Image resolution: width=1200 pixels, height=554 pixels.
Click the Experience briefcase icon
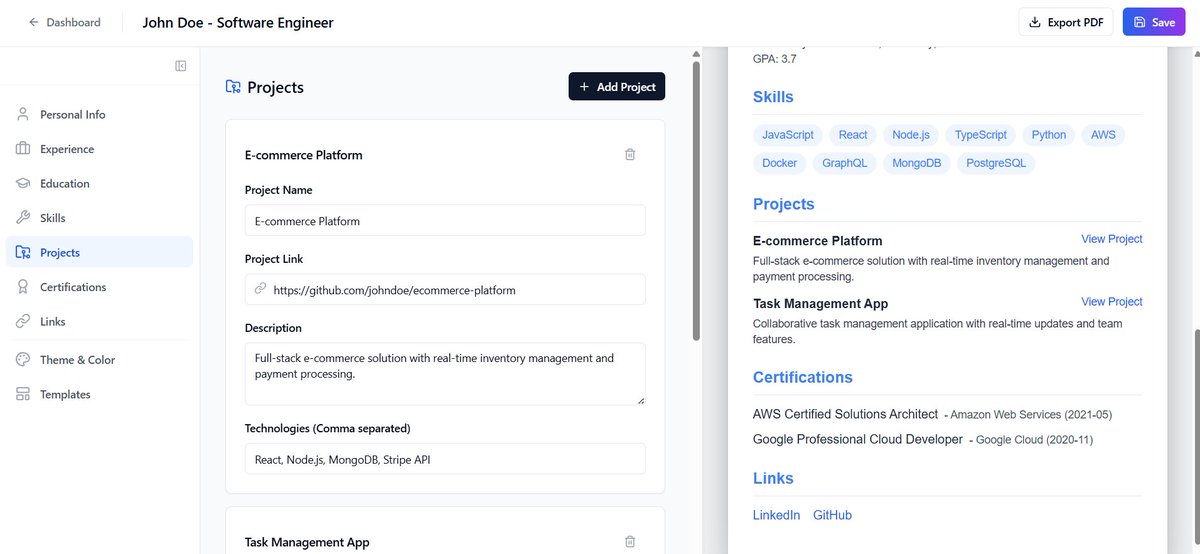pyautogui.click(x=22, y=149)
